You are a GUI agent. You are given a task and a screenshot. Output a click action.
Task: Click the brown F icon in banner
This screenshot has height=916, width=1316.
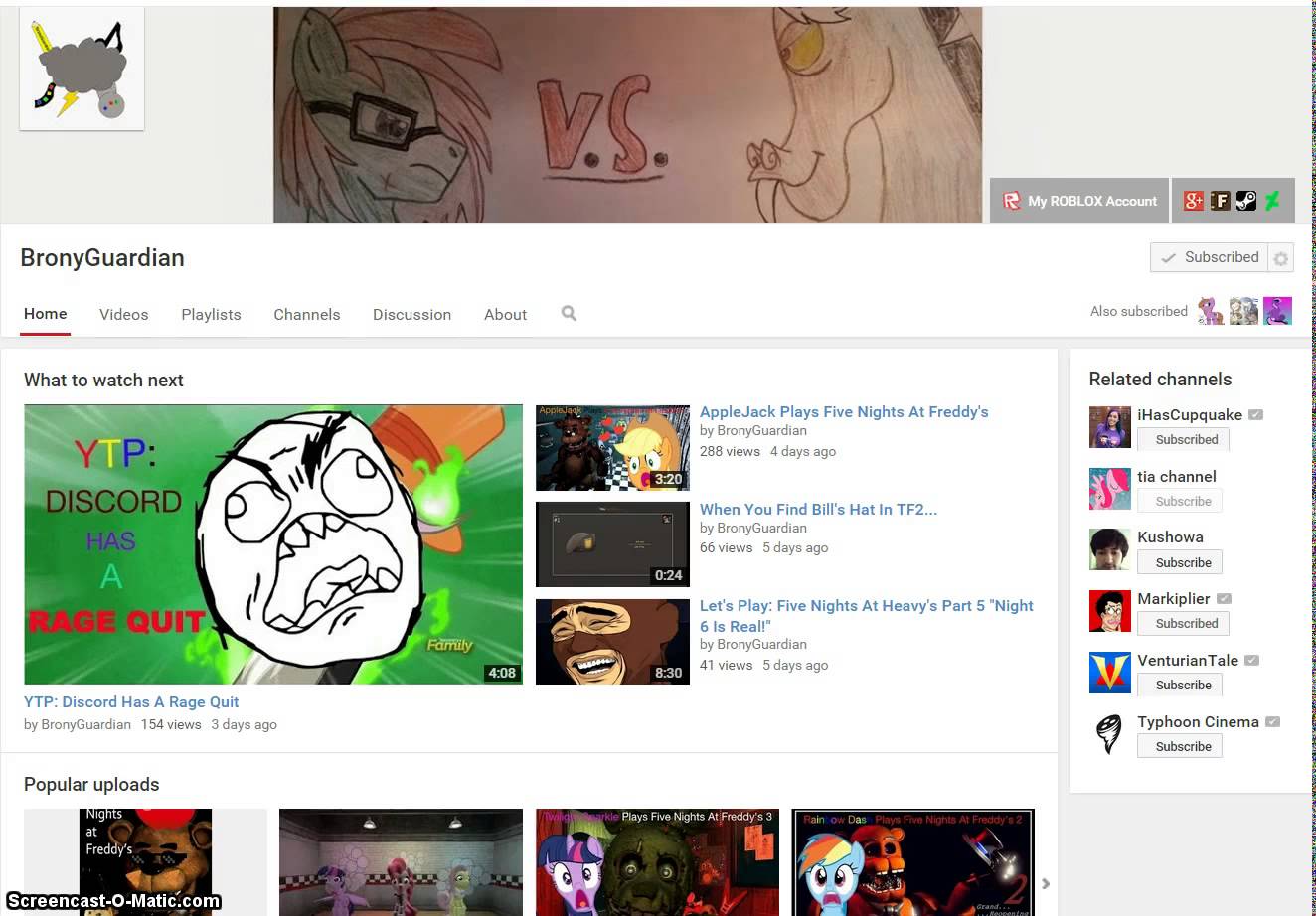point(1220,201)
